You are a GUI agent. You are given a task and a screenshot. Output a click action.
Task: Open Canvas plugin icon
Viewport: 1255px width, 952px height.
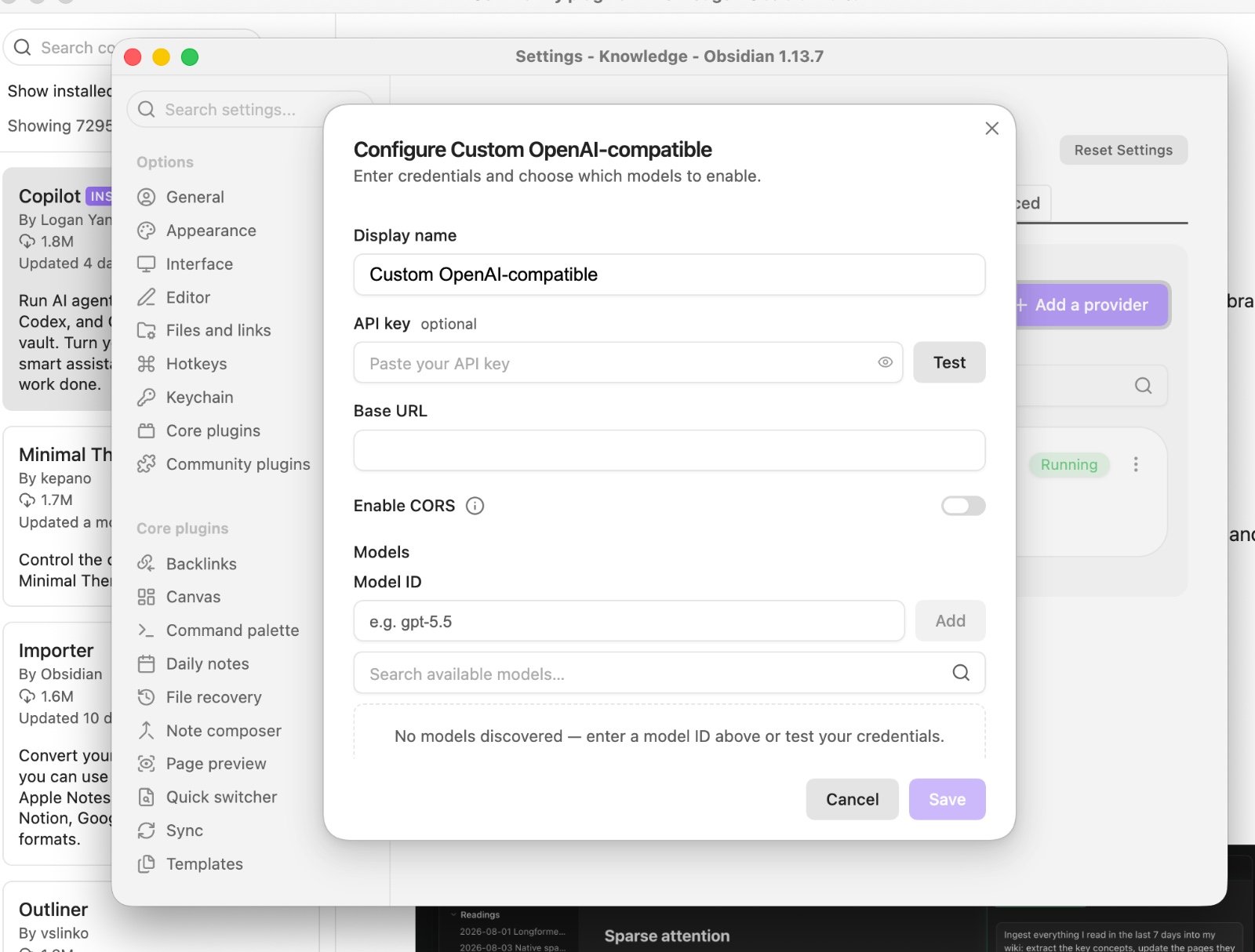[x=146, y=597]
